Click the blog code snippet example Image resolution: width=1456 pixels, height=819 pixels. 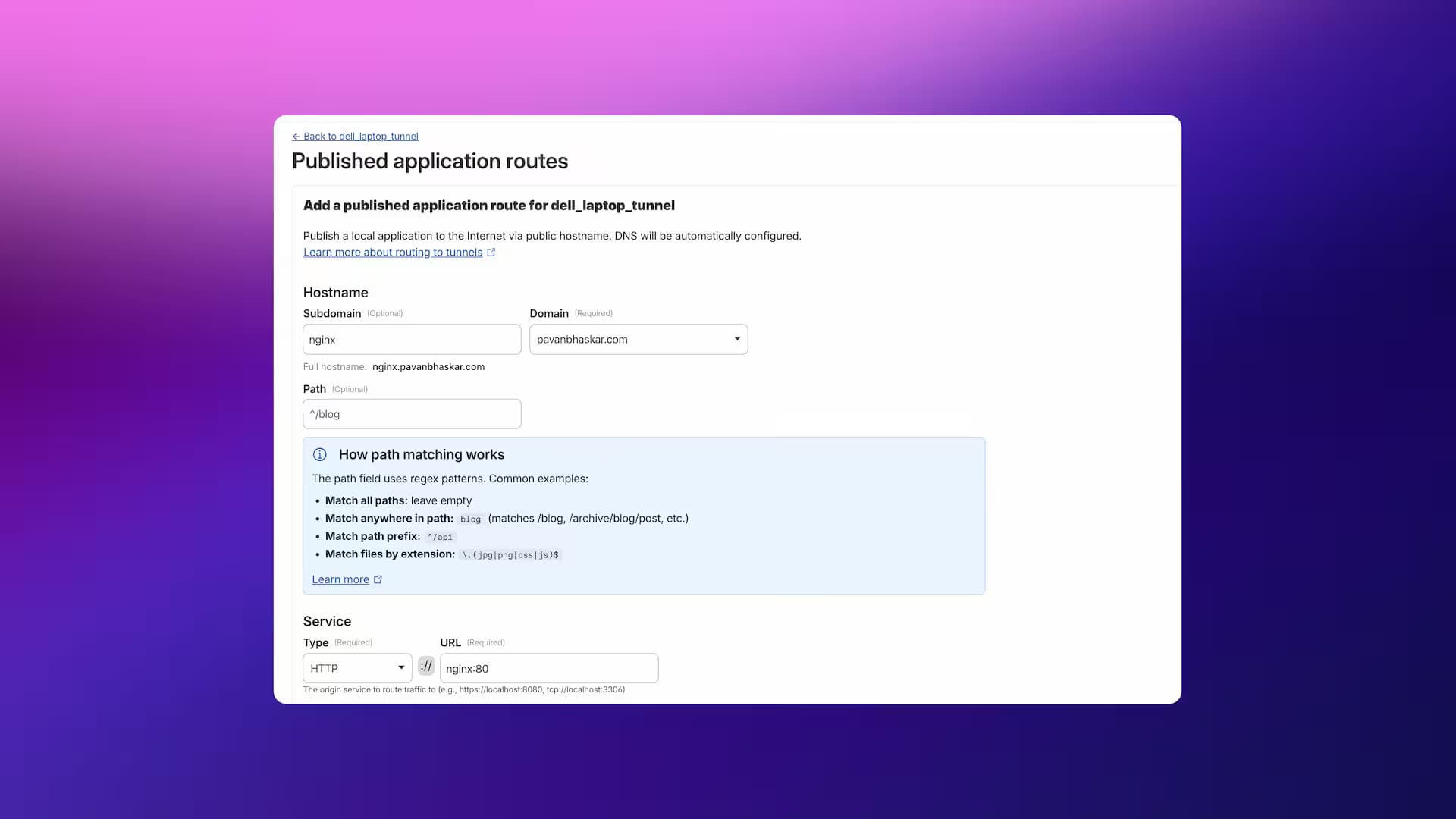pyautogui.click(x=470, y=519)
